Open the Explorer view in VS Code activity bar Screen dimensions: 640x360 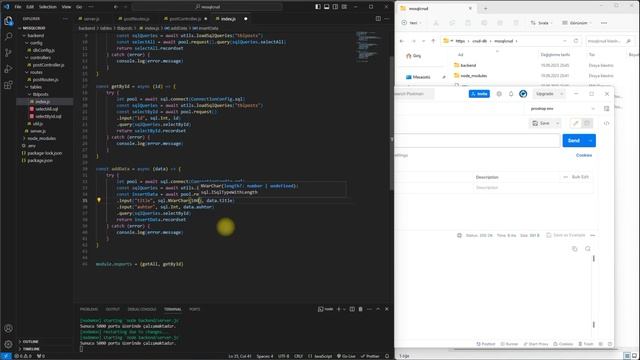coord(8,21)
